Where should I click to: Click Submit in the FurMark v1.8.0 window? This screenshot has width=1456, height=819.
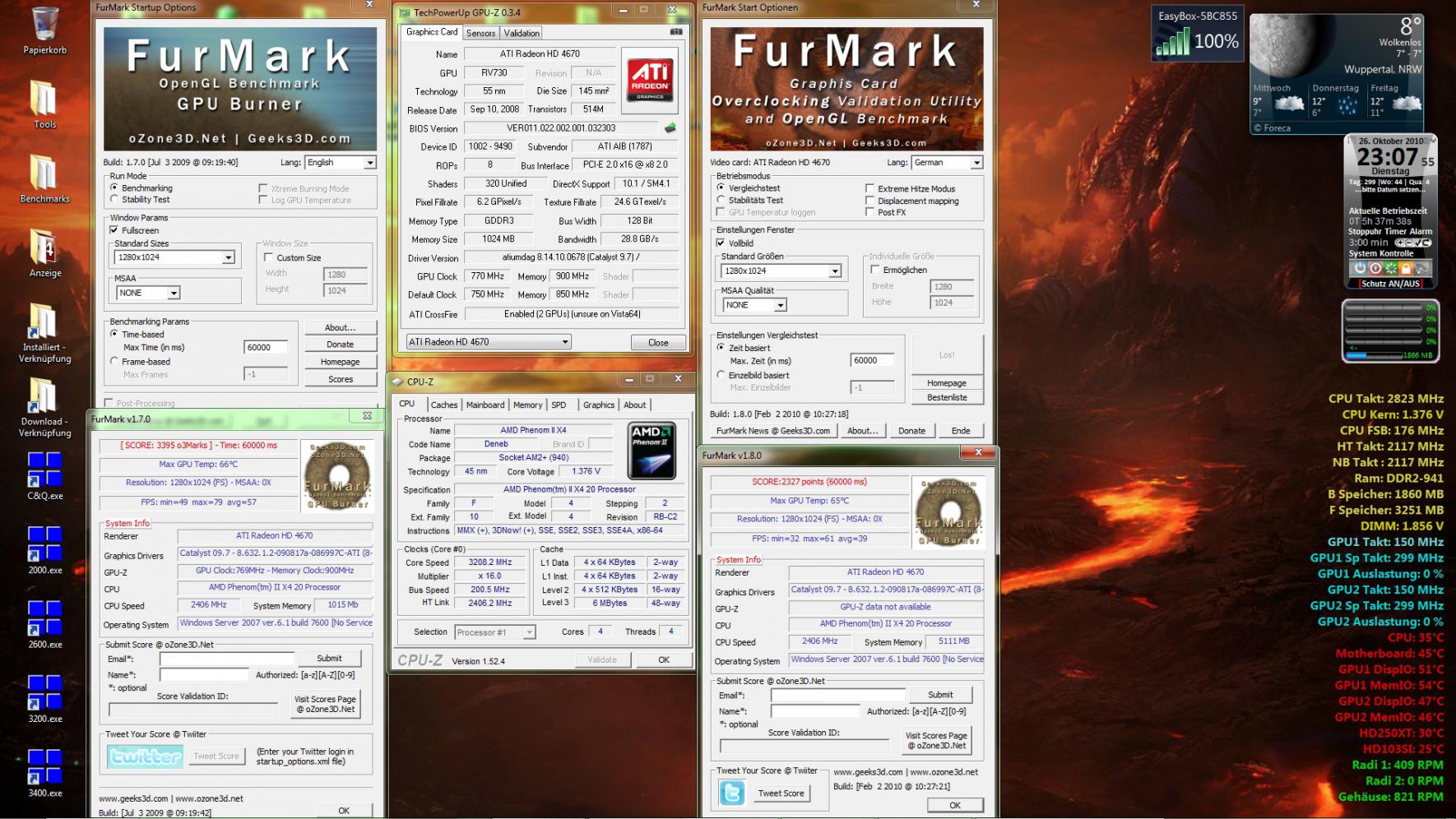pos(940,695)
